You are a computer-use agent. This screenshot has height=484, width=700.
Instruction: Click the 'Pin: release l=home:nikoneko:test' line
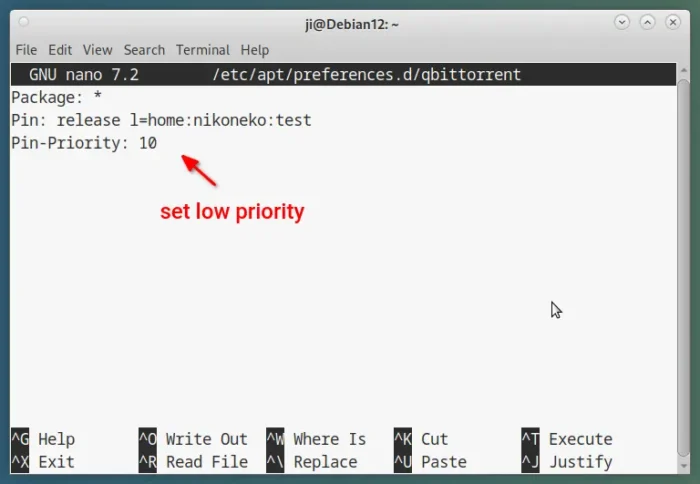click(x=161, y=120)
